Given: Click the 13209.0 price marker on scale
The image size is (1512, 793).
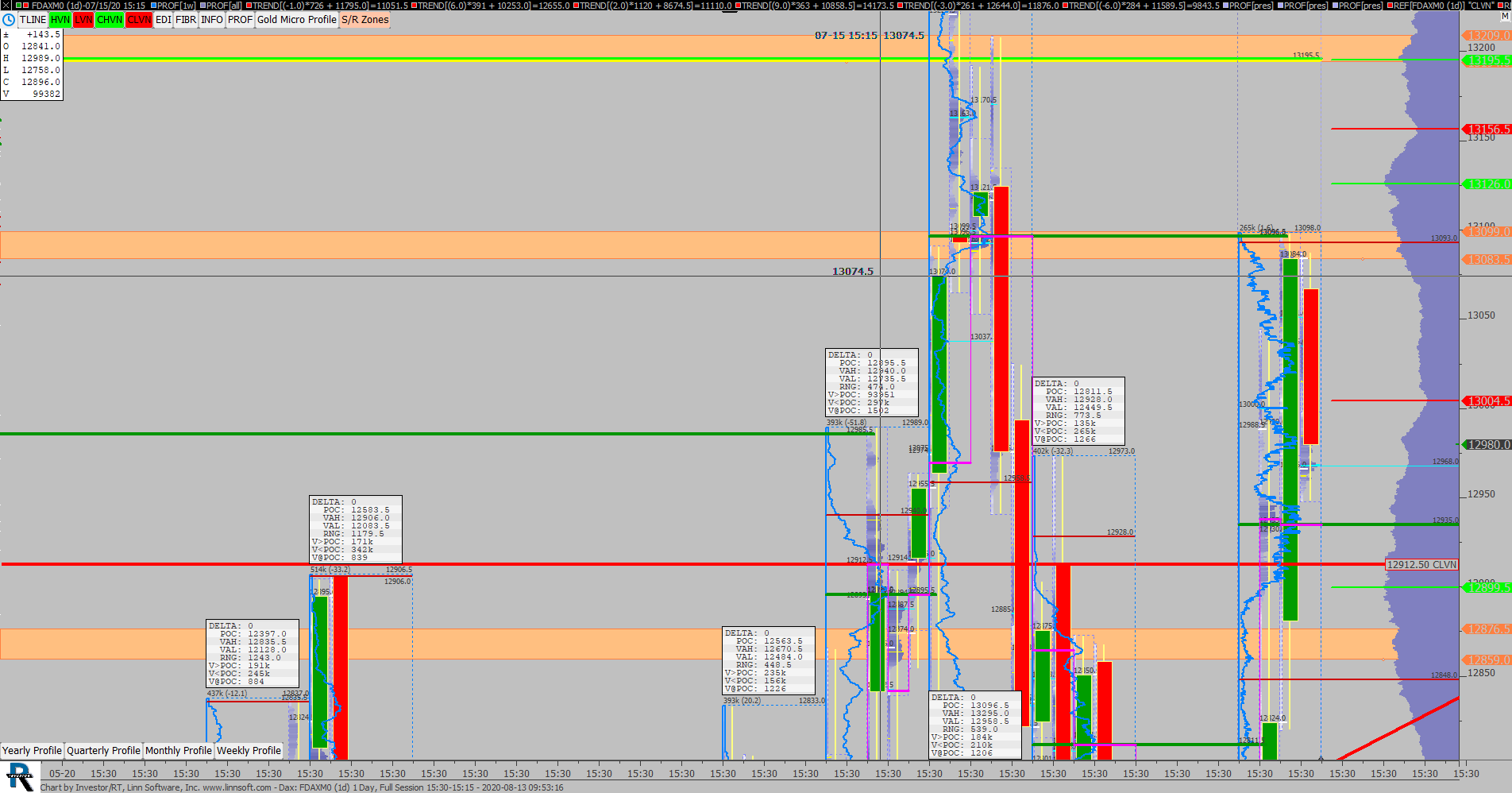Looking at the screenshot, I should pos(1487,35).
